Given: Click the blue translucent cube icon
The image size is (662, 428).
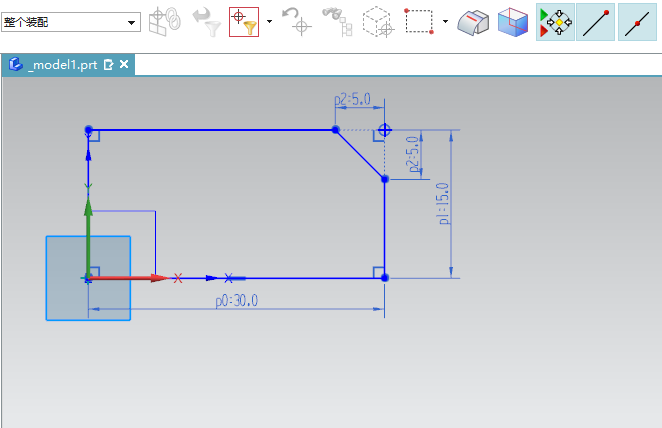Looking at the screenshot, I should tap(513, 22).
